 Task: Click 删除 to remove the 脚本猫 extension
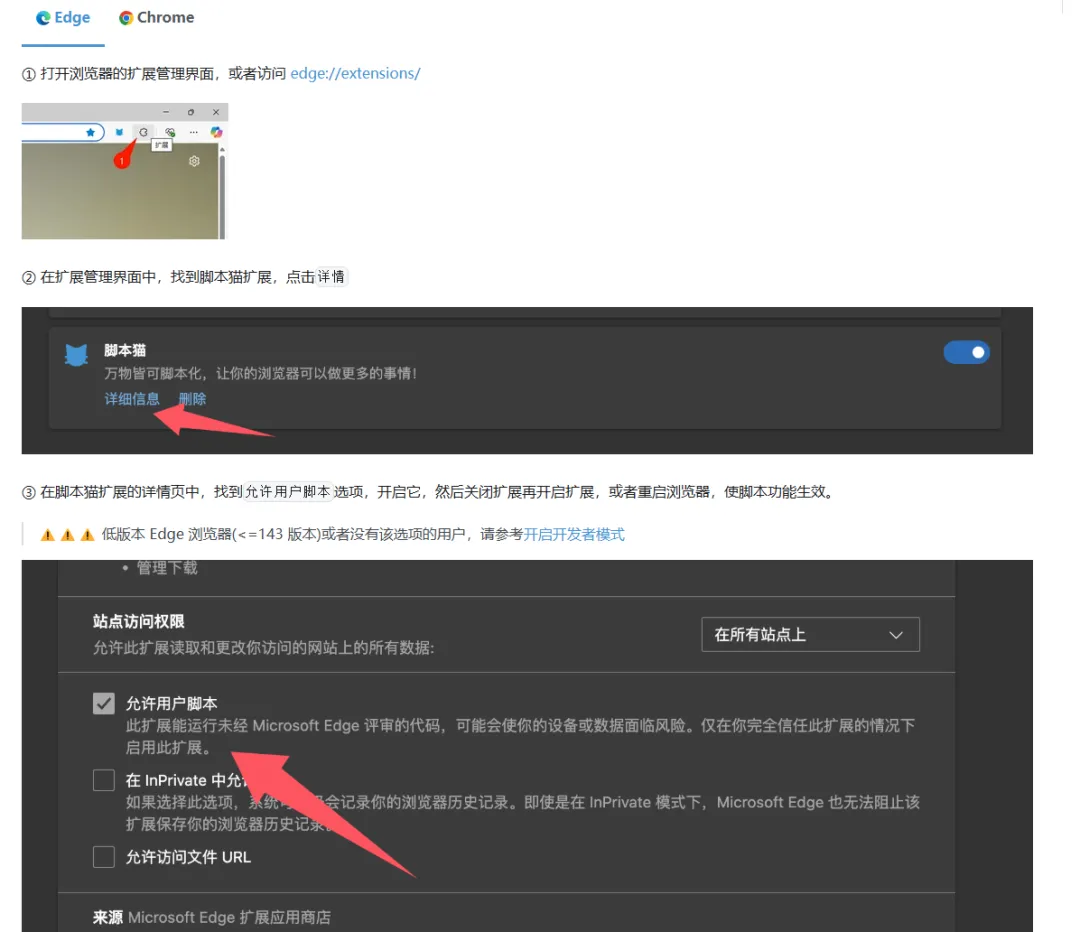[x=192, y=399]
